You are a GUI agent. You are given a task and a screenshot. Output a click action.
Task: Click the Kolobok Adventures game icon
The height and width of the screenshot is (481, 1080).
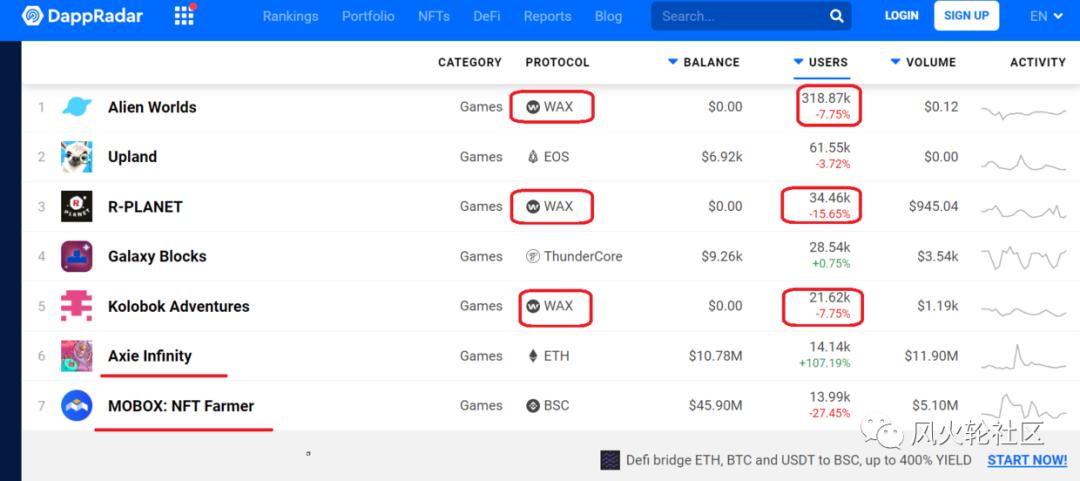[x=77, y=306]
